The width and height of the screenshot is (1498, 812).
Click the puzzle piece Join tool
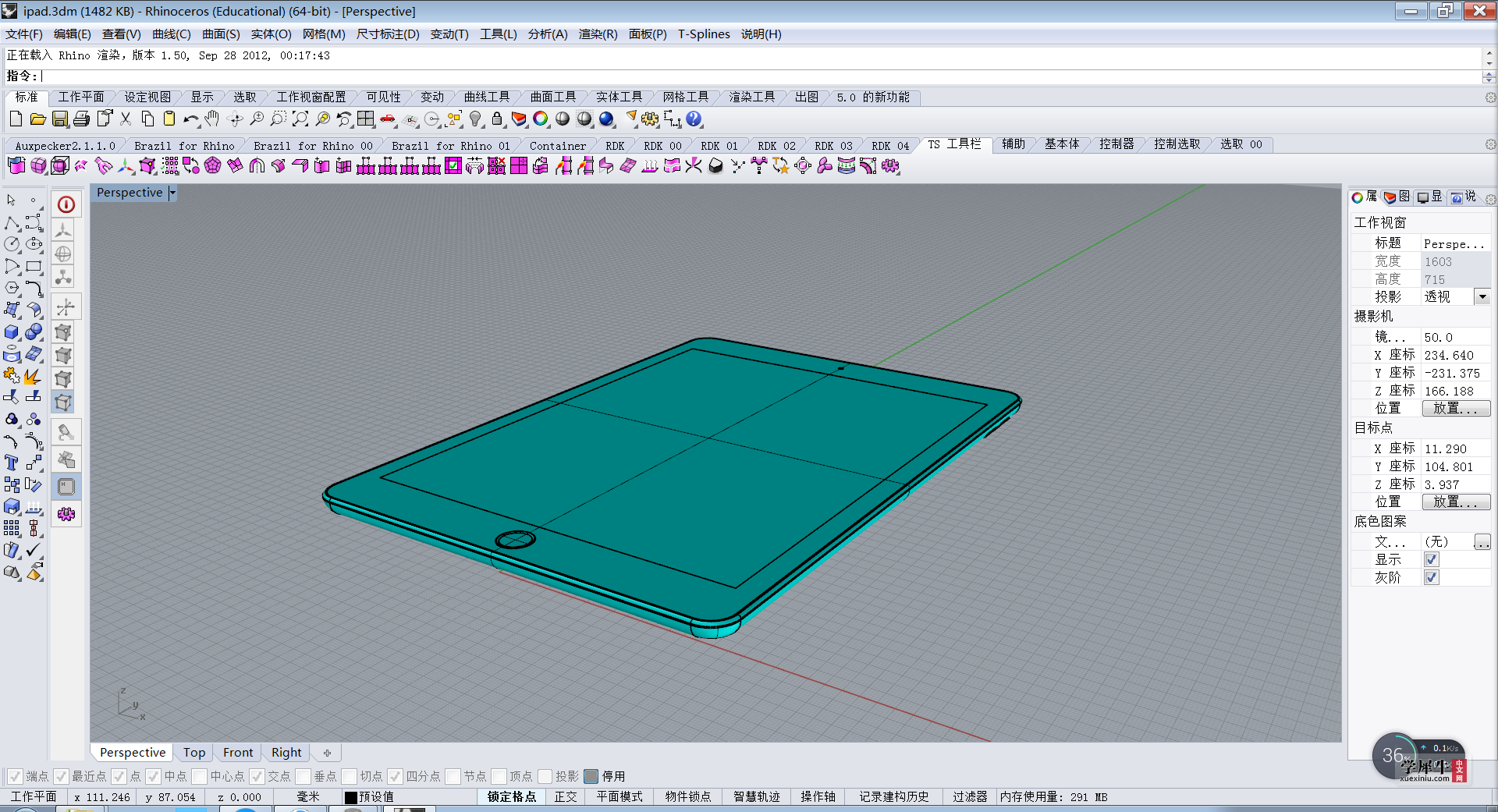12,375
